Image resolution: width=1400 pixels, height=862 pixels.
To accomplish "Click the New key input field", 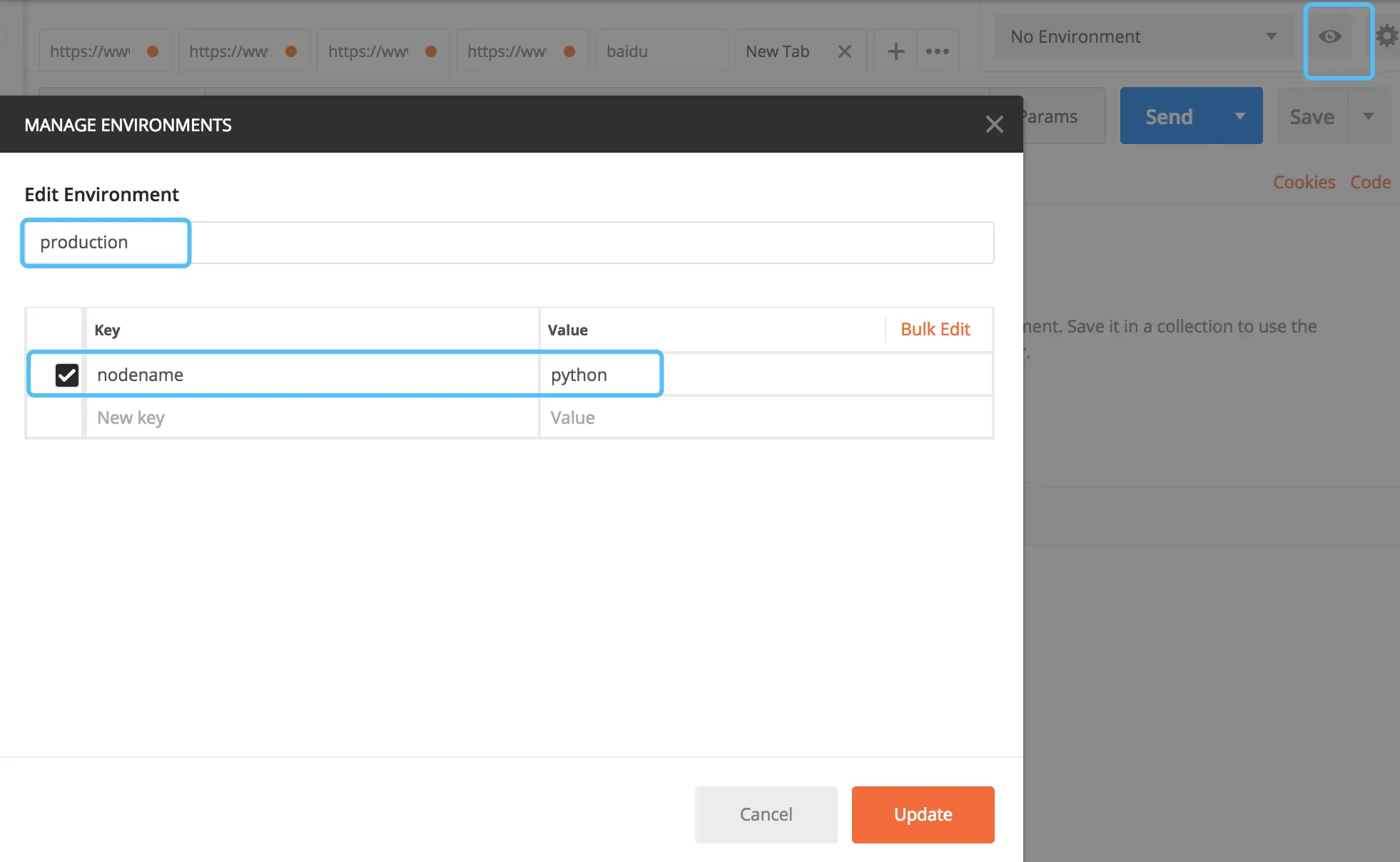I will pos(311,417).
